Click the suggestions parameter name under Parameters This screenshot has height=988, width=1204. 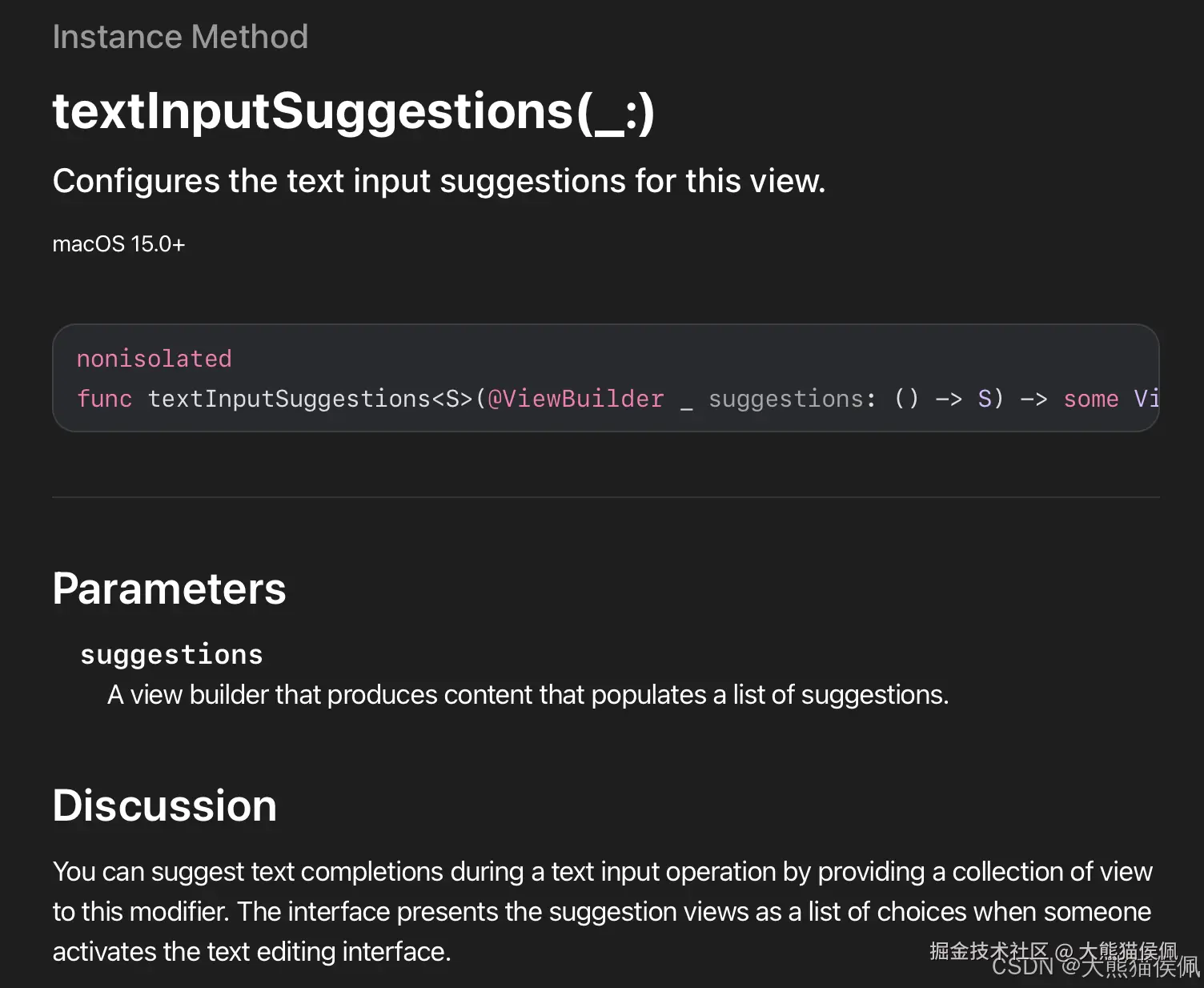[x=171, y=655]
